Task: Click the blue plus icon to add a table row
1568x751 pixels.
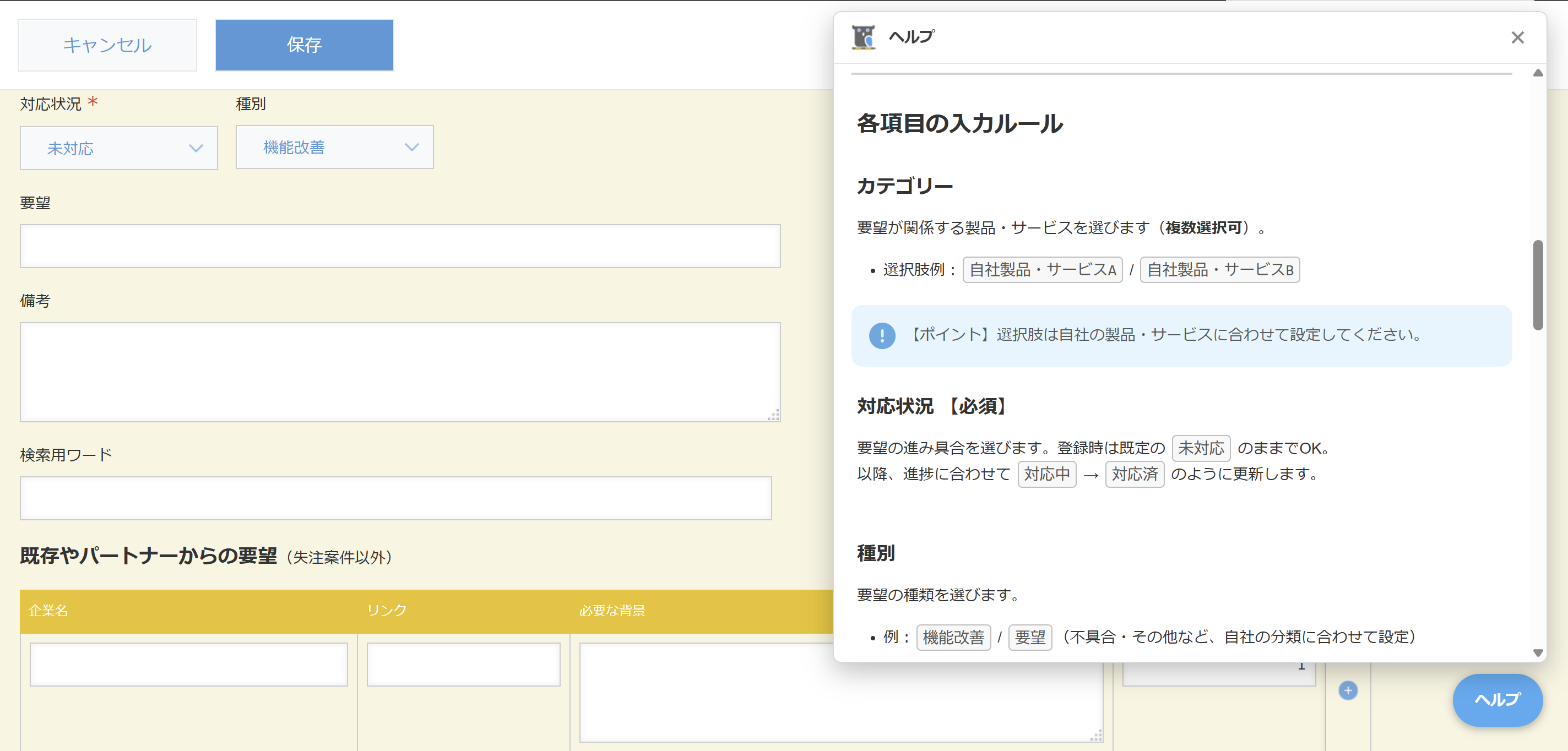Action: pos(1348,690)
